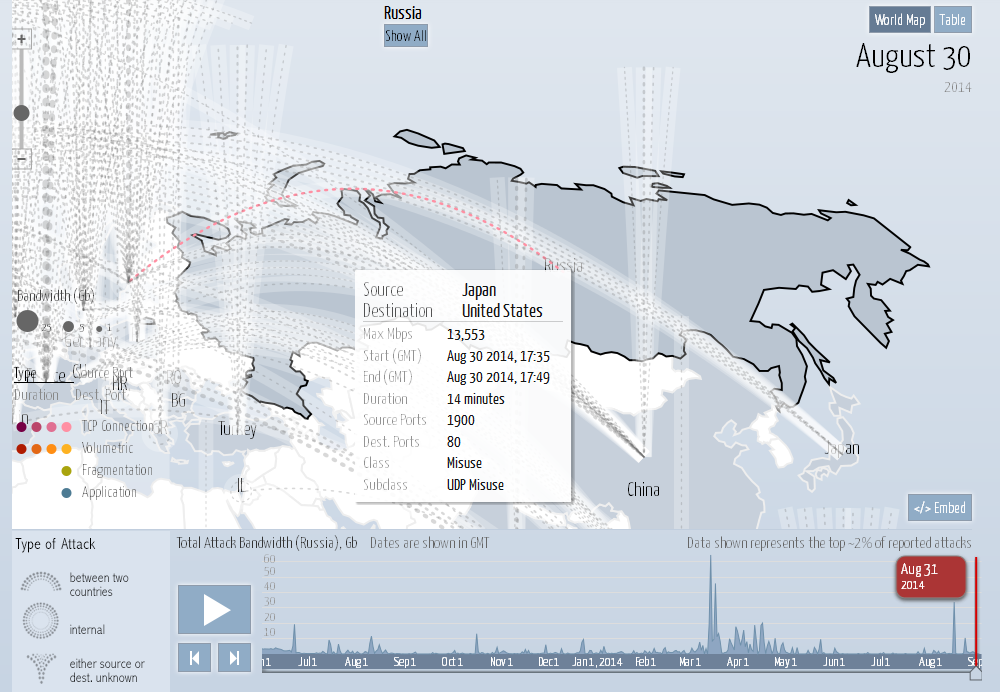Step back to previous day
Image resolution: width=1000 pixels, height=692 pixels.
[x=195, y=657]
